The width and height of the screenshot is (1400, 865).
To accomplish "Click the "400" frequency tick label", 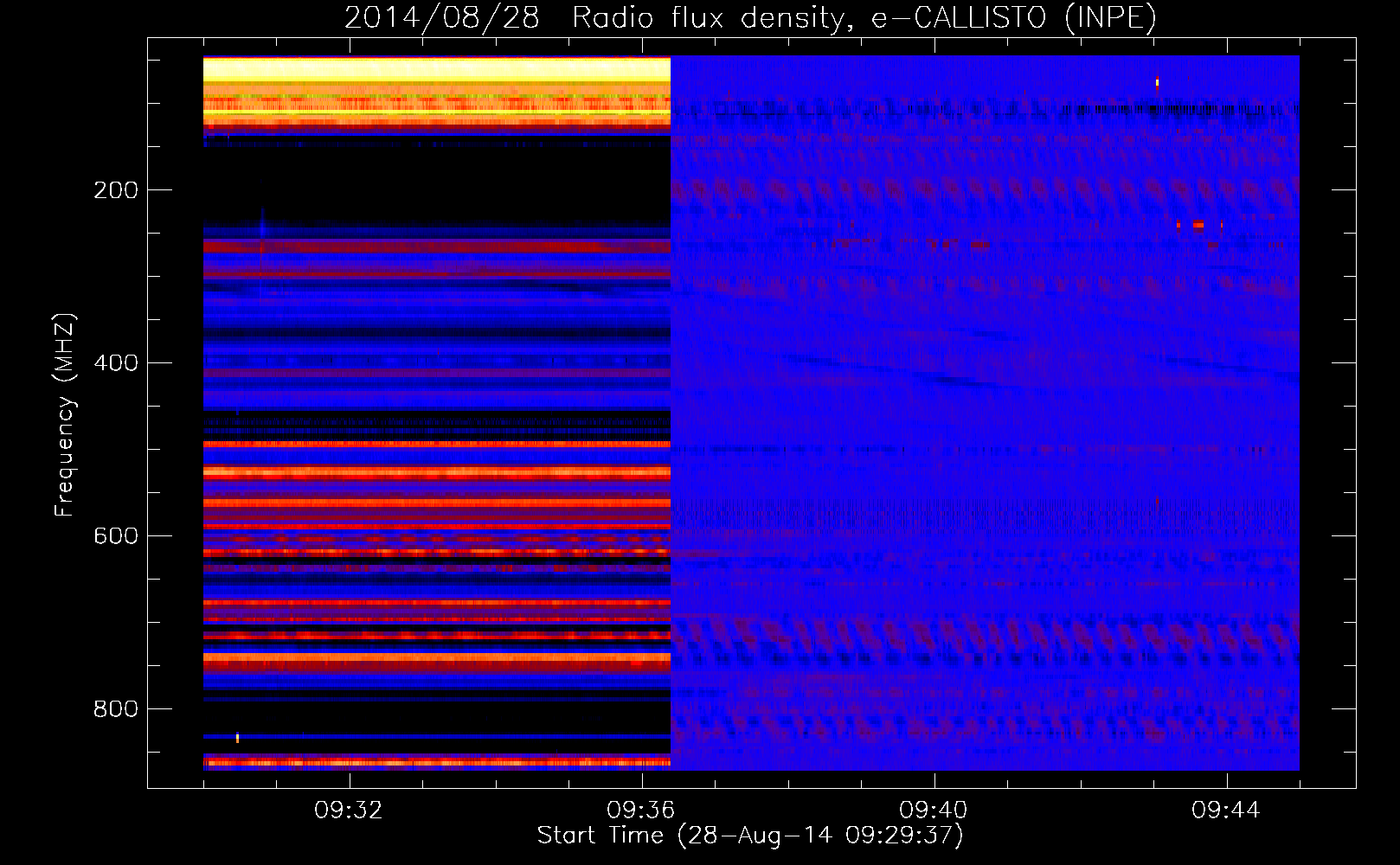I will 116,363.
